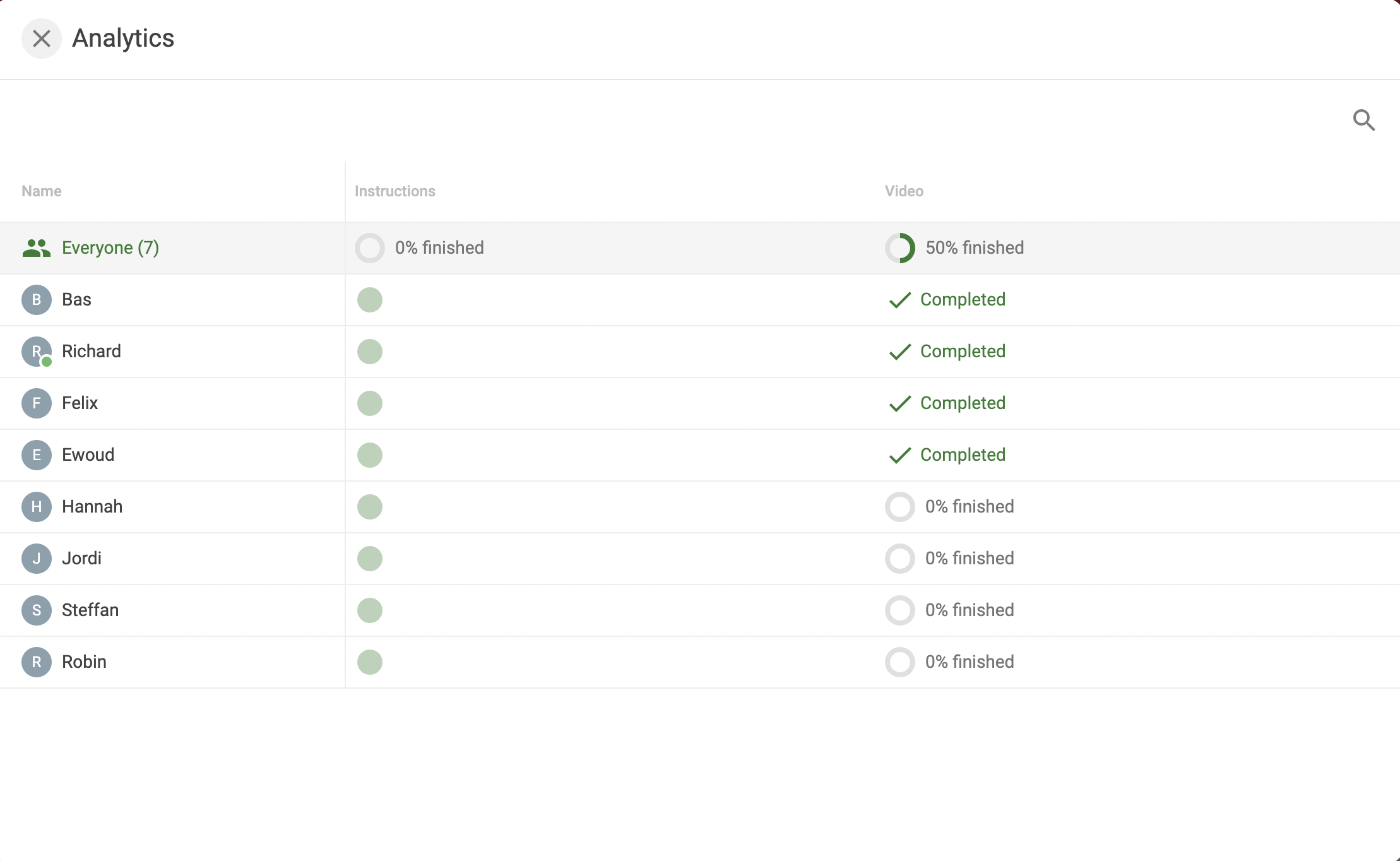Click Ewoud's avatar icon
This screenshot has height=861, width=1400.
(37, 455)
